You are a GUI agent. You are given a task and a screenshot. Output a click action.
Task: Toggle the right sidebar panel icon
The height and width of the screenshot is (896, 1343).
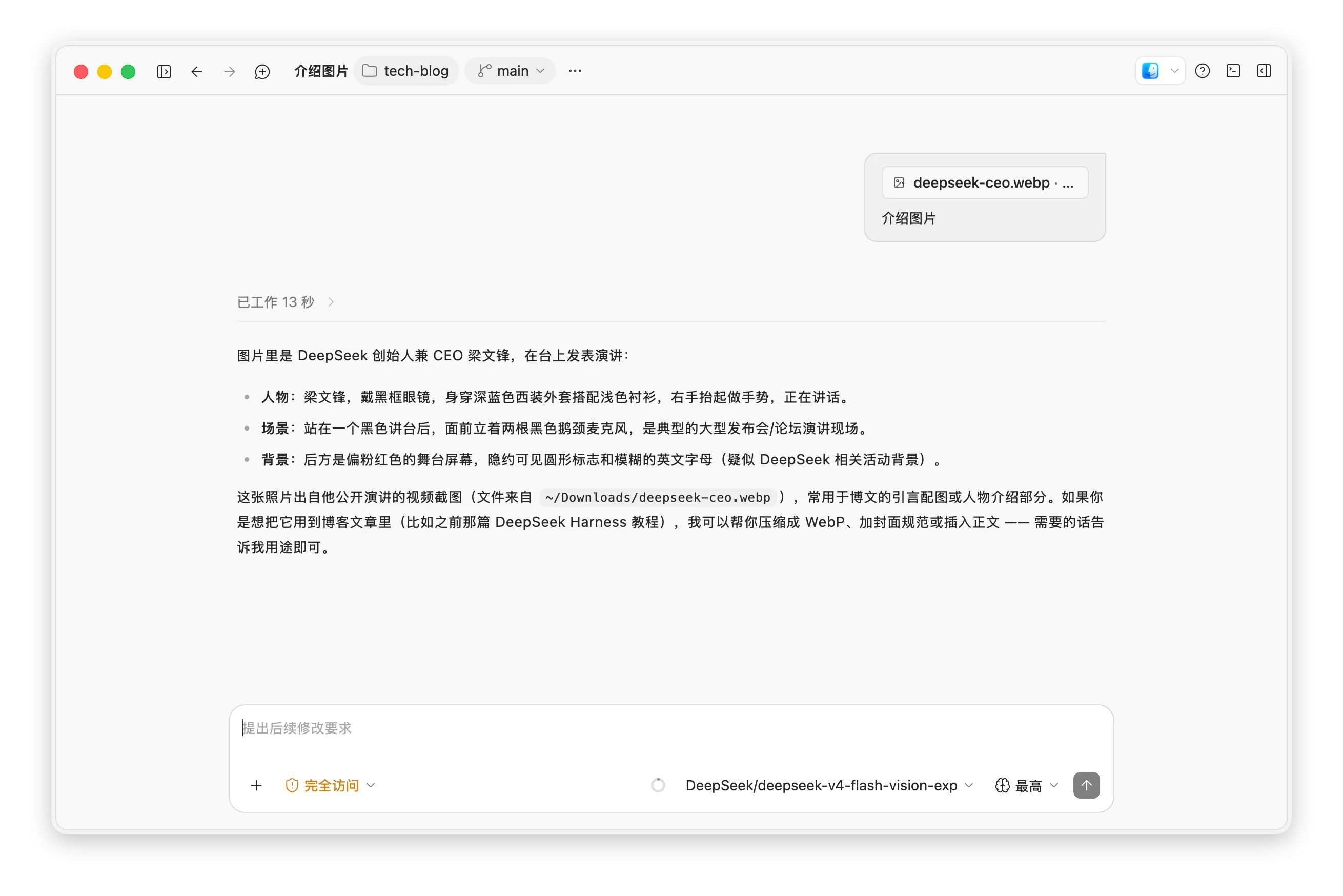[x=1264, y=71]
